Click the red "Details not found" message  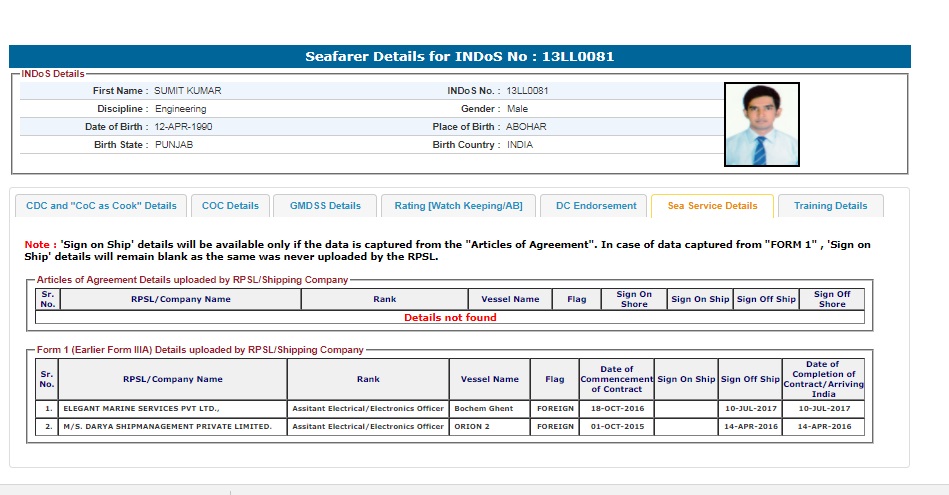click(x=450, y=318)
